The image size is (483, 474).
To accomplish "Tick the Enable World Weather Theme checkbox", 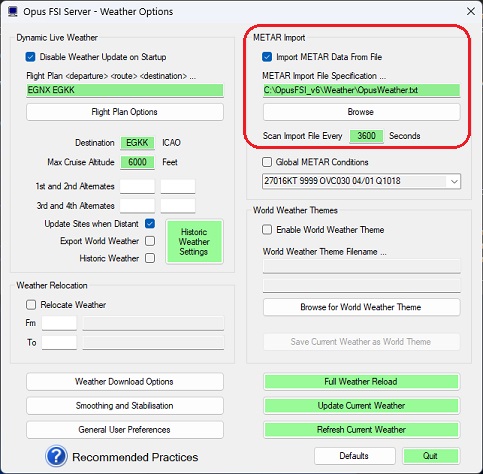I will tap(267, 230).
